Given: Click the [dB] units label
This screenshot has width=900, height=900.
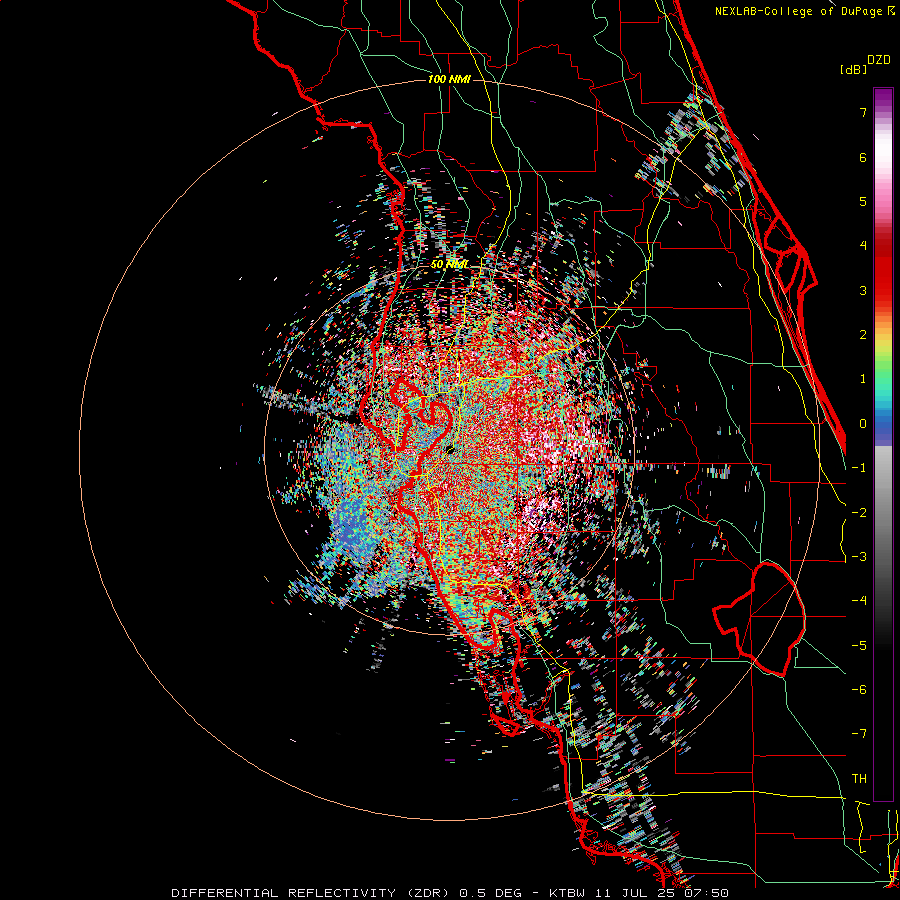Looking at the screenshot, I should pyautogui.click(x=853, y=69).
